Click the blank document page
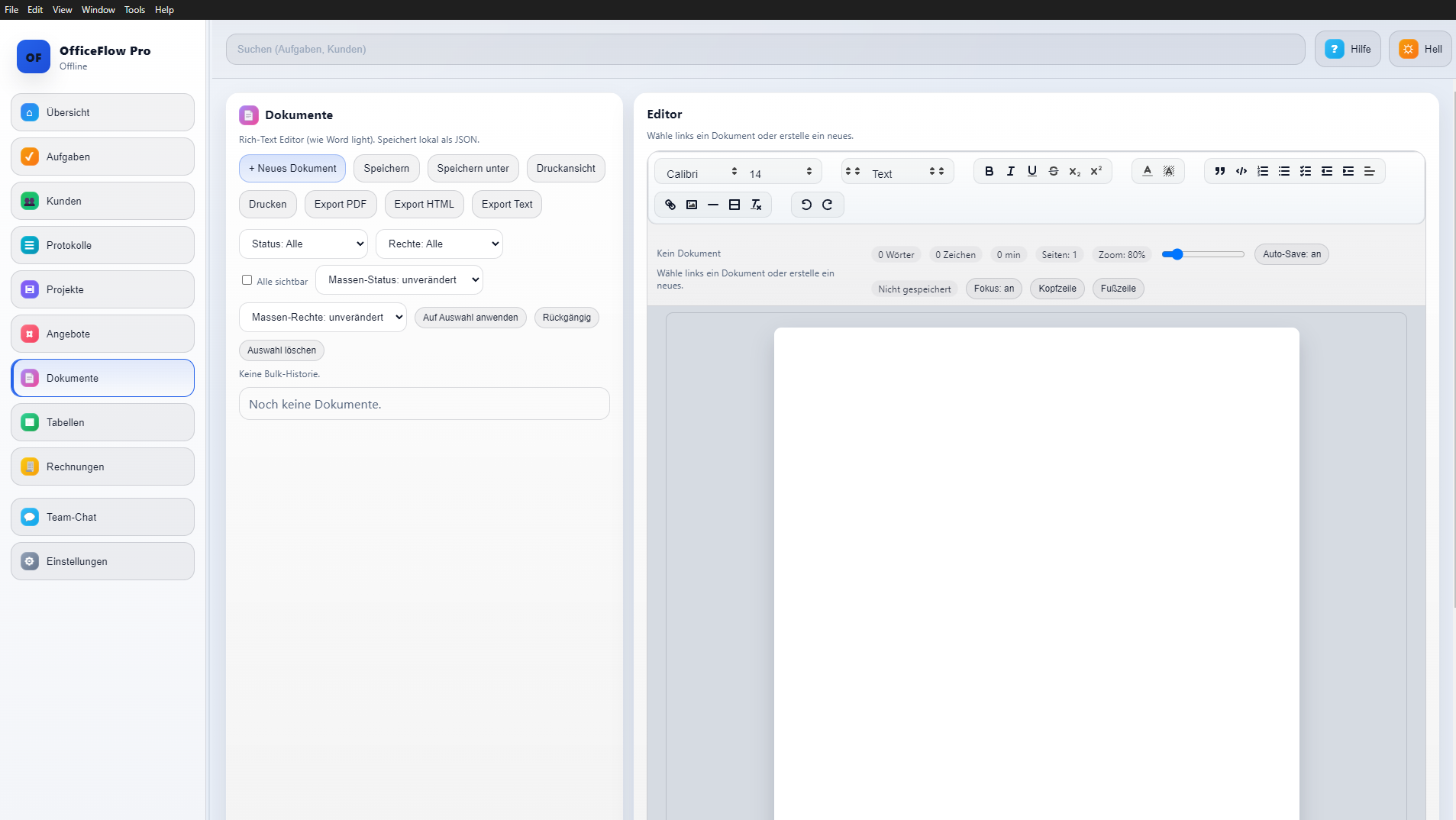 tap(1036, 573)
